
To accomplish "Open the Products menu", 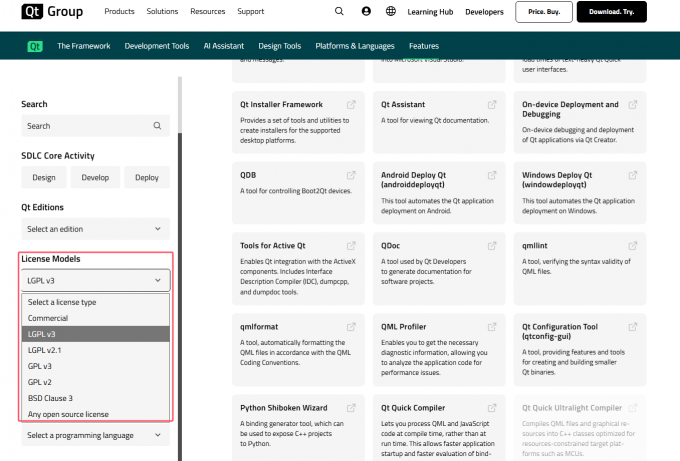I will coord(119,12).
